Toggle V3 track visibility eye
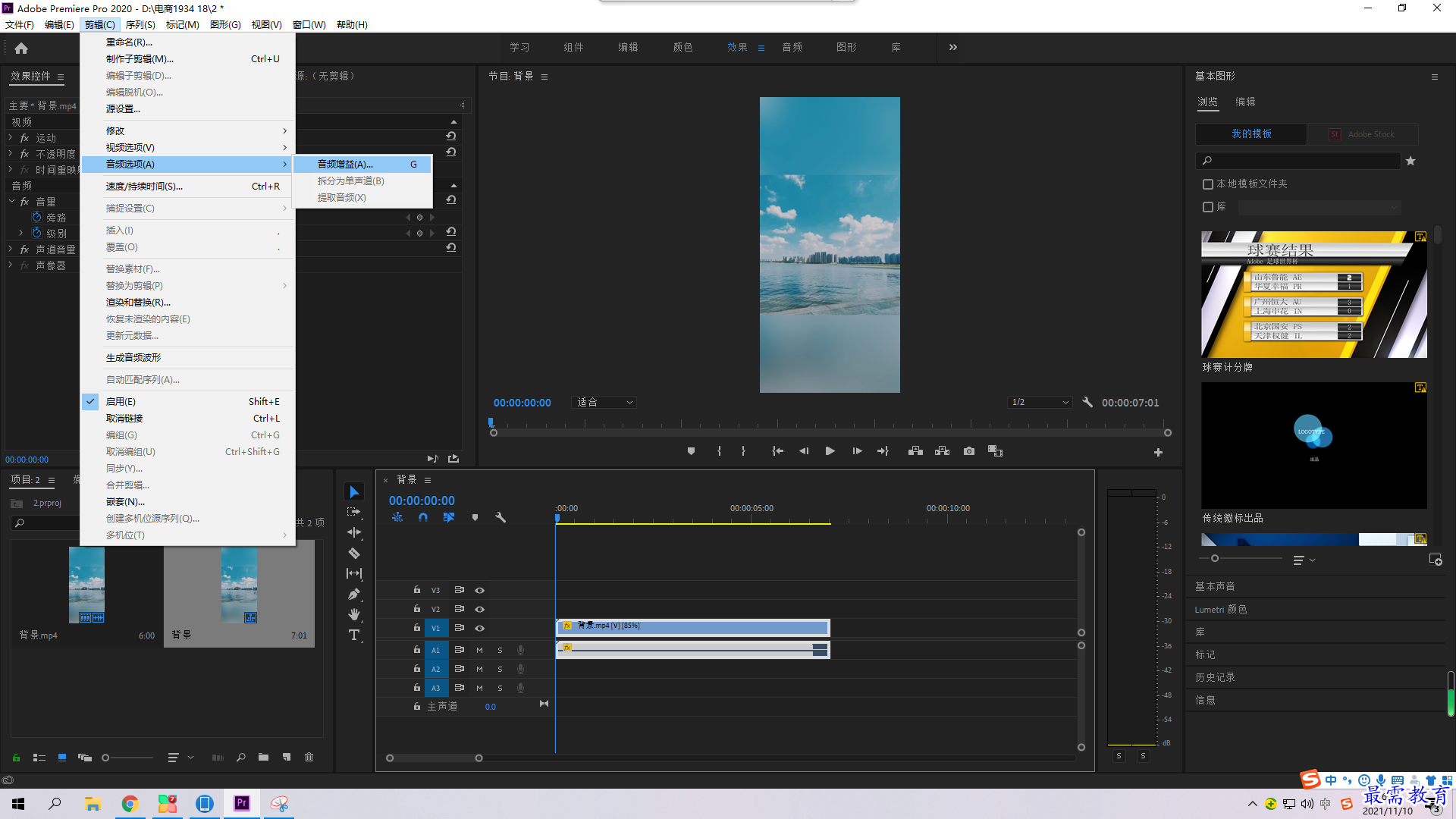The height and width of the screenshot is (819, 1456). [x=480, y=590]
